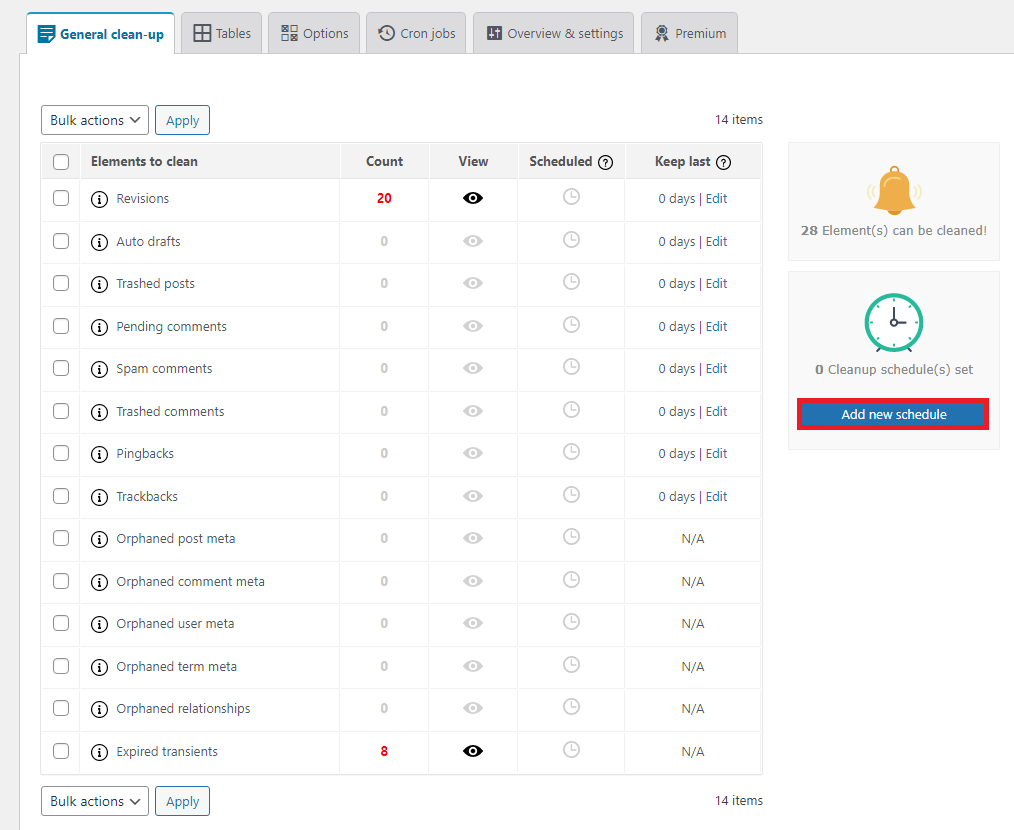The image size is (1014, 830).
Task: Click the bell notification icon
Action: click(x=893, y=190)
